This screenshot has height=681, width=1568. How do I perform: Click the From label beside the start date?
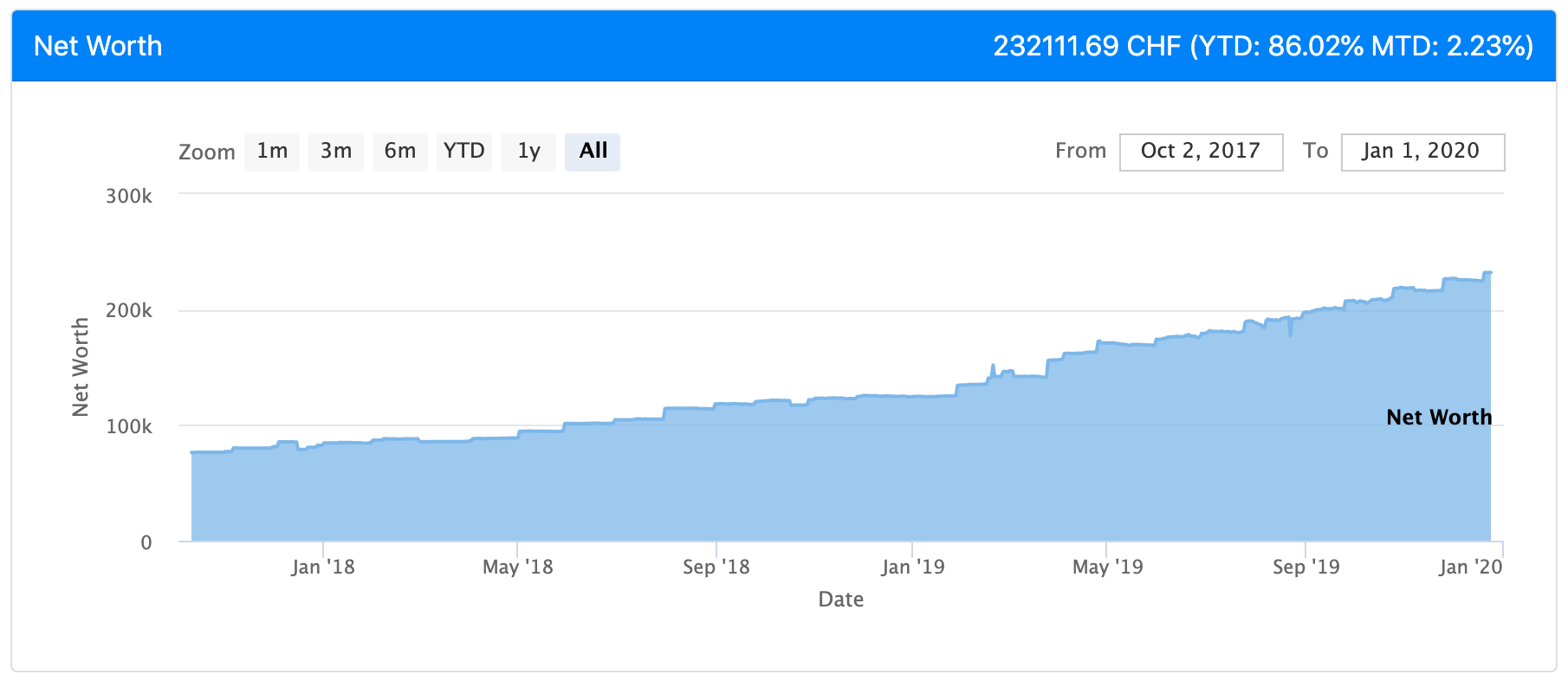point(1080,151)
